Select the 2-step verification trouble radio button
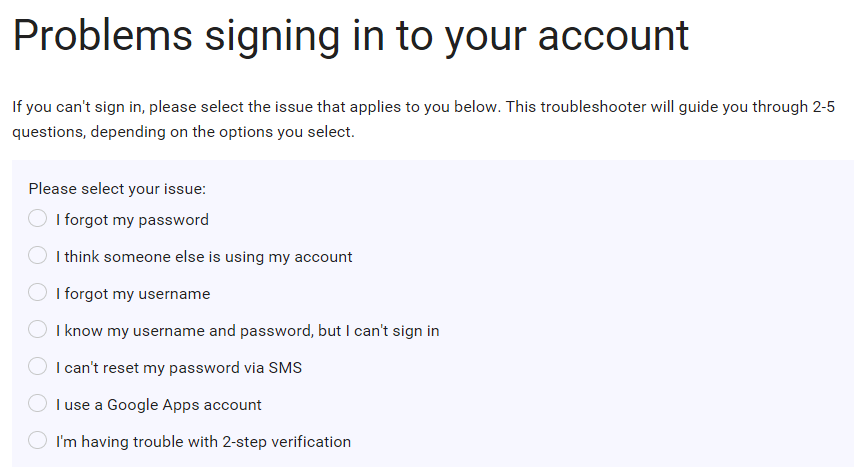The height and width of the screenshot is (467, 854). [x=38, y=441]
